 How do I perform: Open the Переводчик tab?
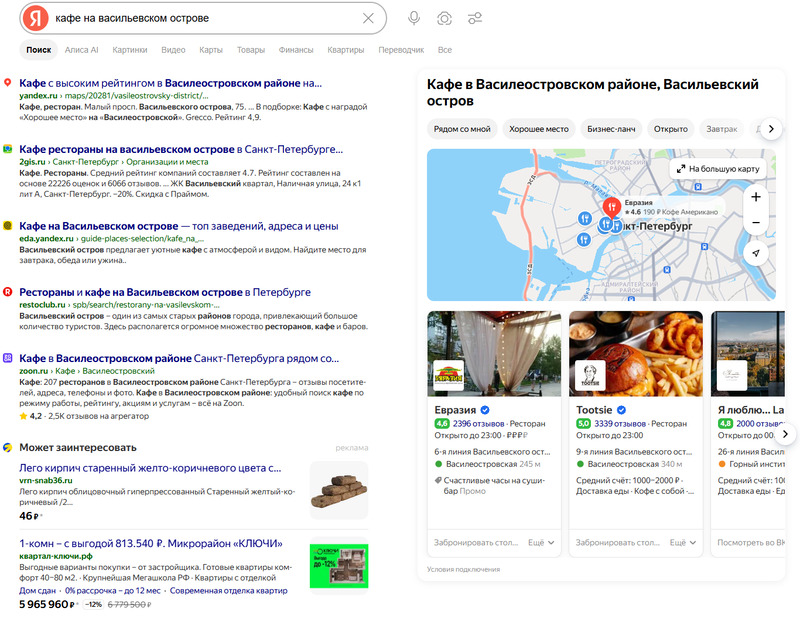pos(401,50)
